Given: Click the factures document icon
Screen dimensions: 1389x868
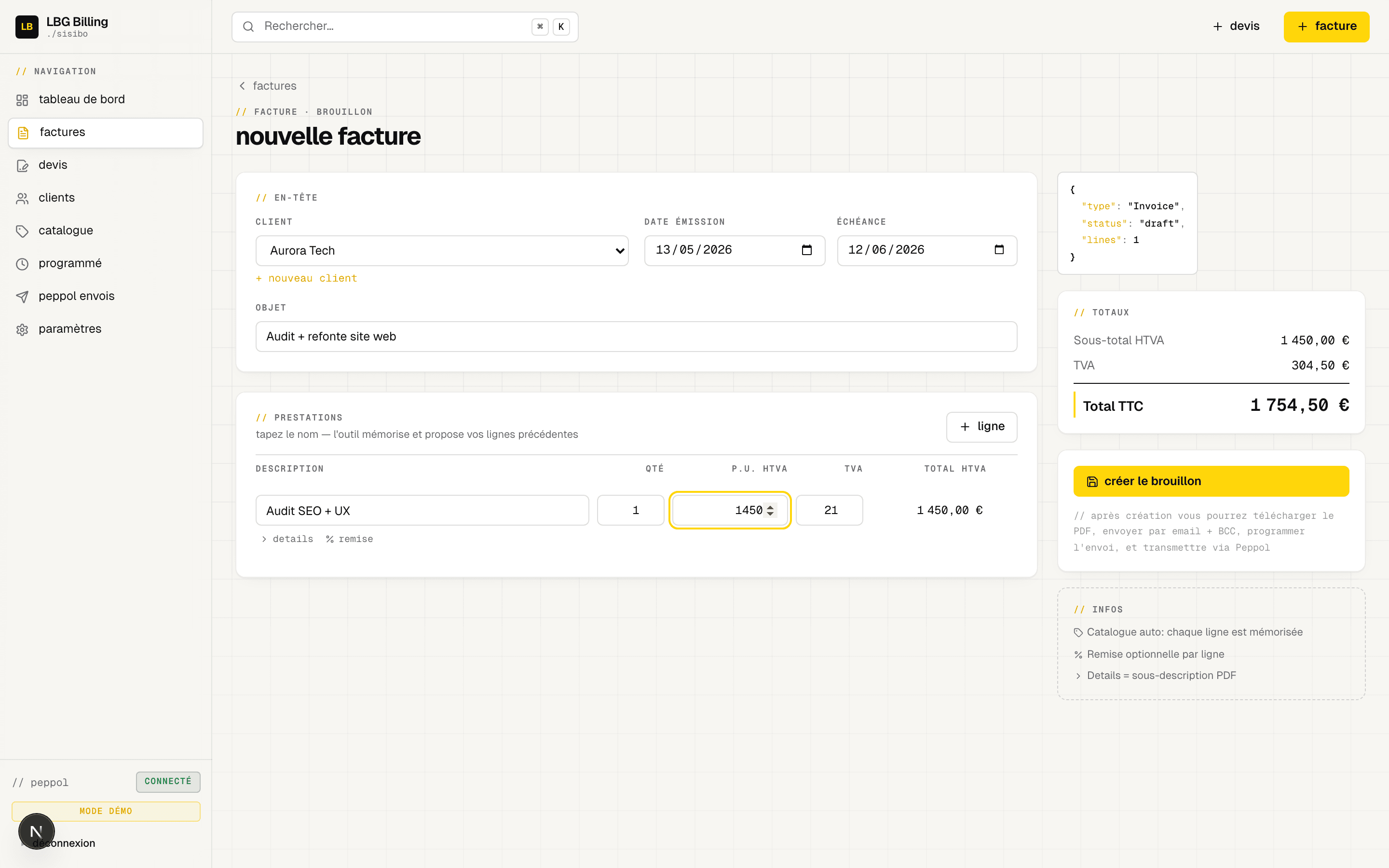Looking at the screenshot, I should [22, 133].
